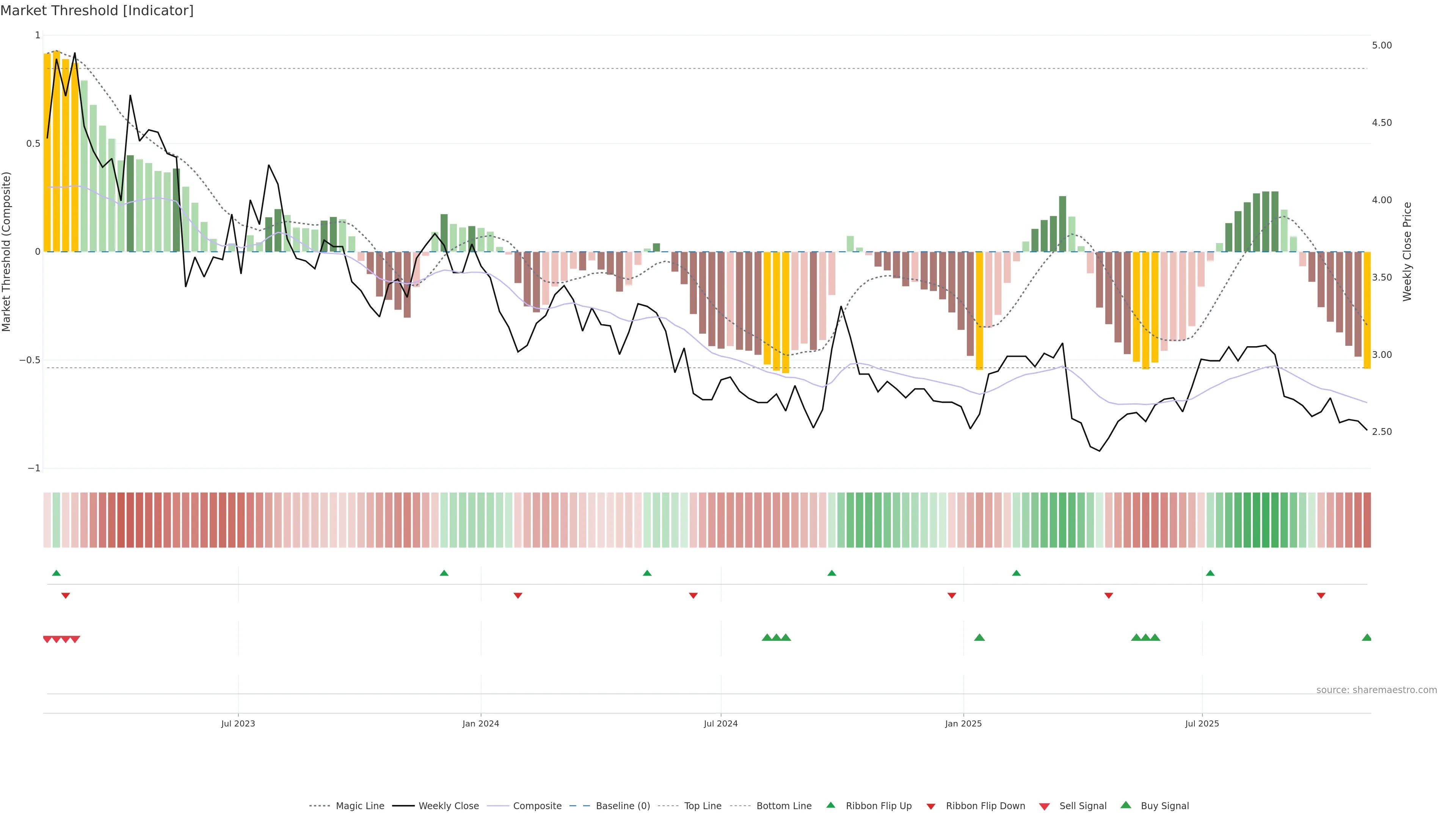This screenshot has width=1456, height=819.
Task: Click Baseline (0) legend item
Action: [x=622, y=806]
